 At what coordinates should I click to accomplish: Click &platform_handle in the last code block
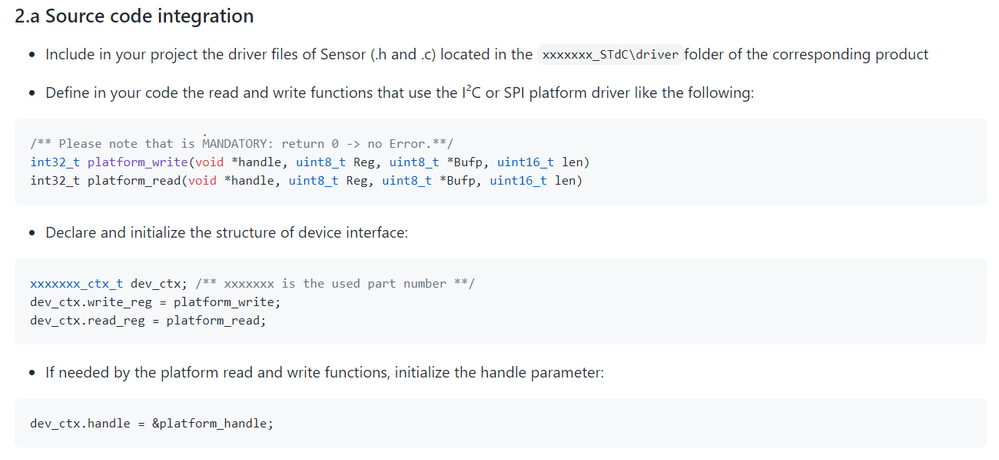pos(213,423)
